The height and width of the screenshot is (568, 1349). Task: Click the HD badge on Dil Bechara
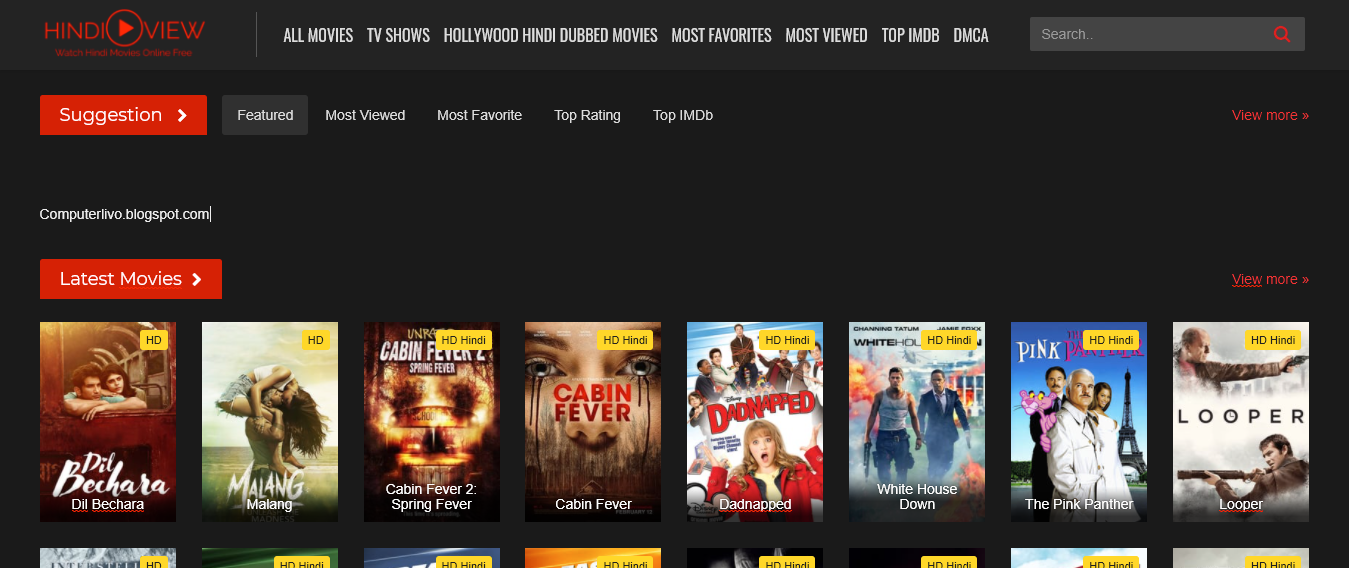click(153, 340)
